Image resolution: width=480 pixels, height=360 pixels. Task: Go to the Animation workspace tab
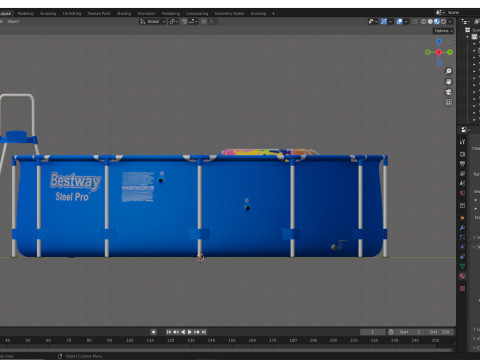[147, 13]
